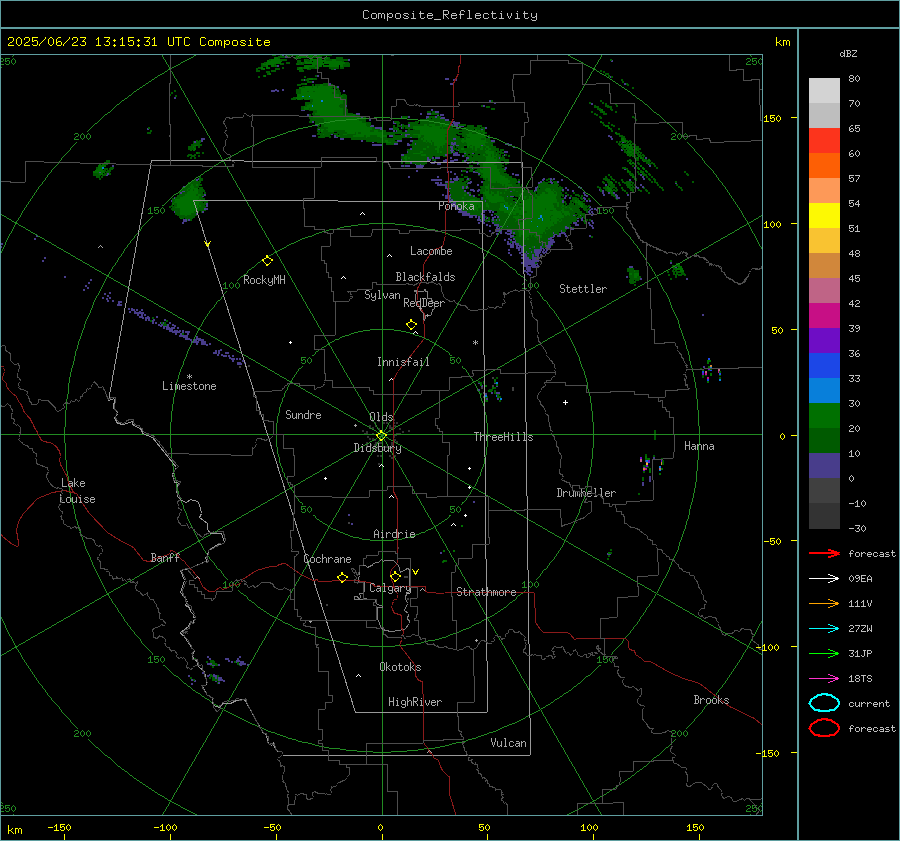Click the Okotoks city label
Screen dimensions: 900x841
[x=400, y=667]
